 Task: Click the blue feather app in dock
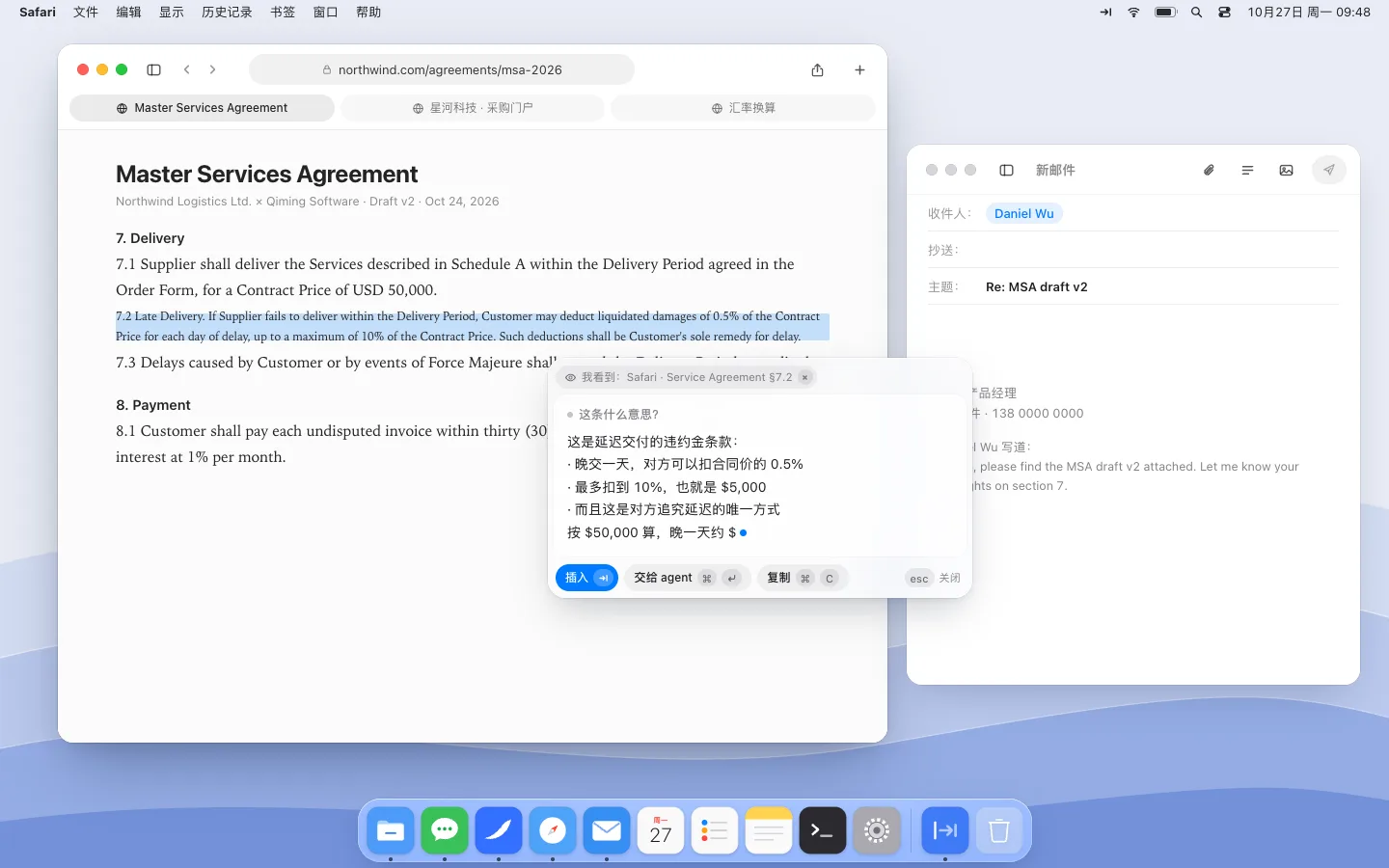(x=499, y=830)
